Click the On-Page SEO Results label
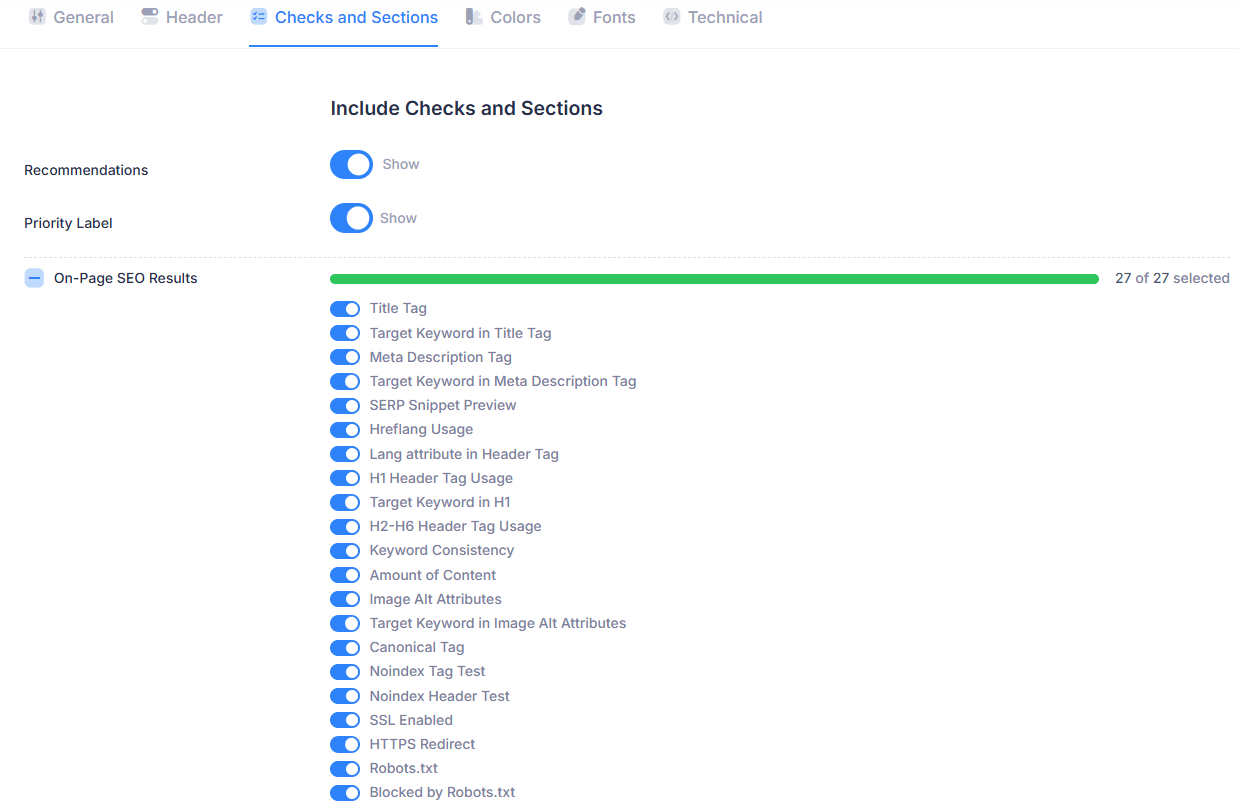Image resolution: width=1239 pixels, height=805 pixels. click(x=126, y=278)
